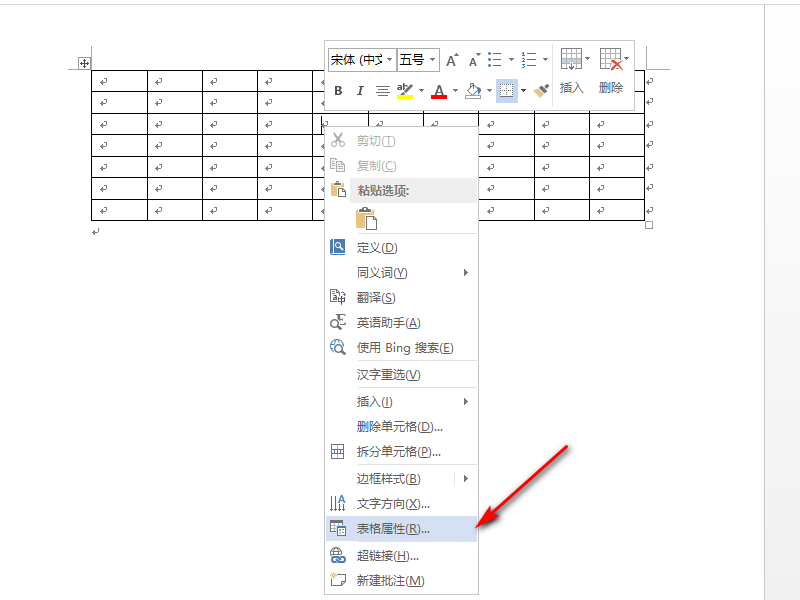The image size is (800, 600).
Task: Click the paste option clipboard icon
Action: click(x=366, y=218)
